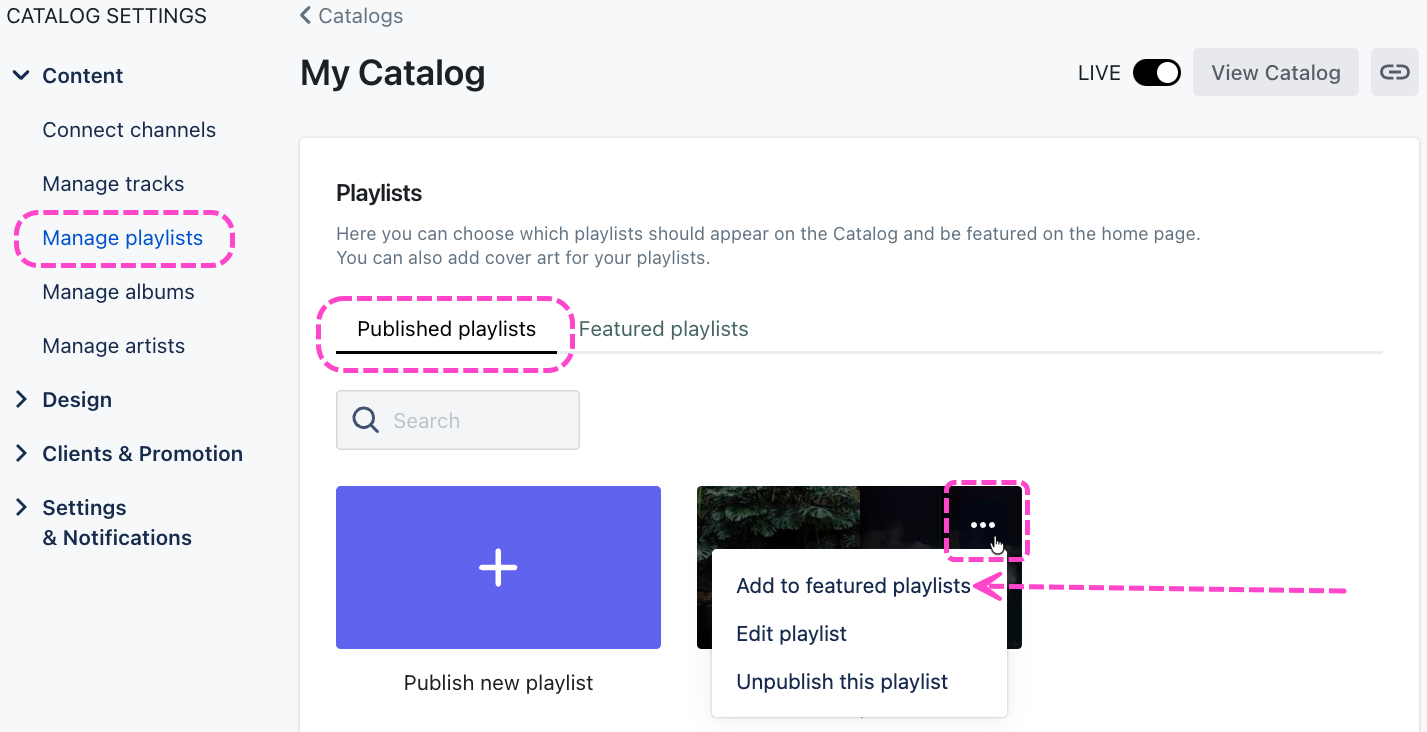Select the Published playlists tab
This screenshot has width=1427, height=732.
[x=446, y=329]
